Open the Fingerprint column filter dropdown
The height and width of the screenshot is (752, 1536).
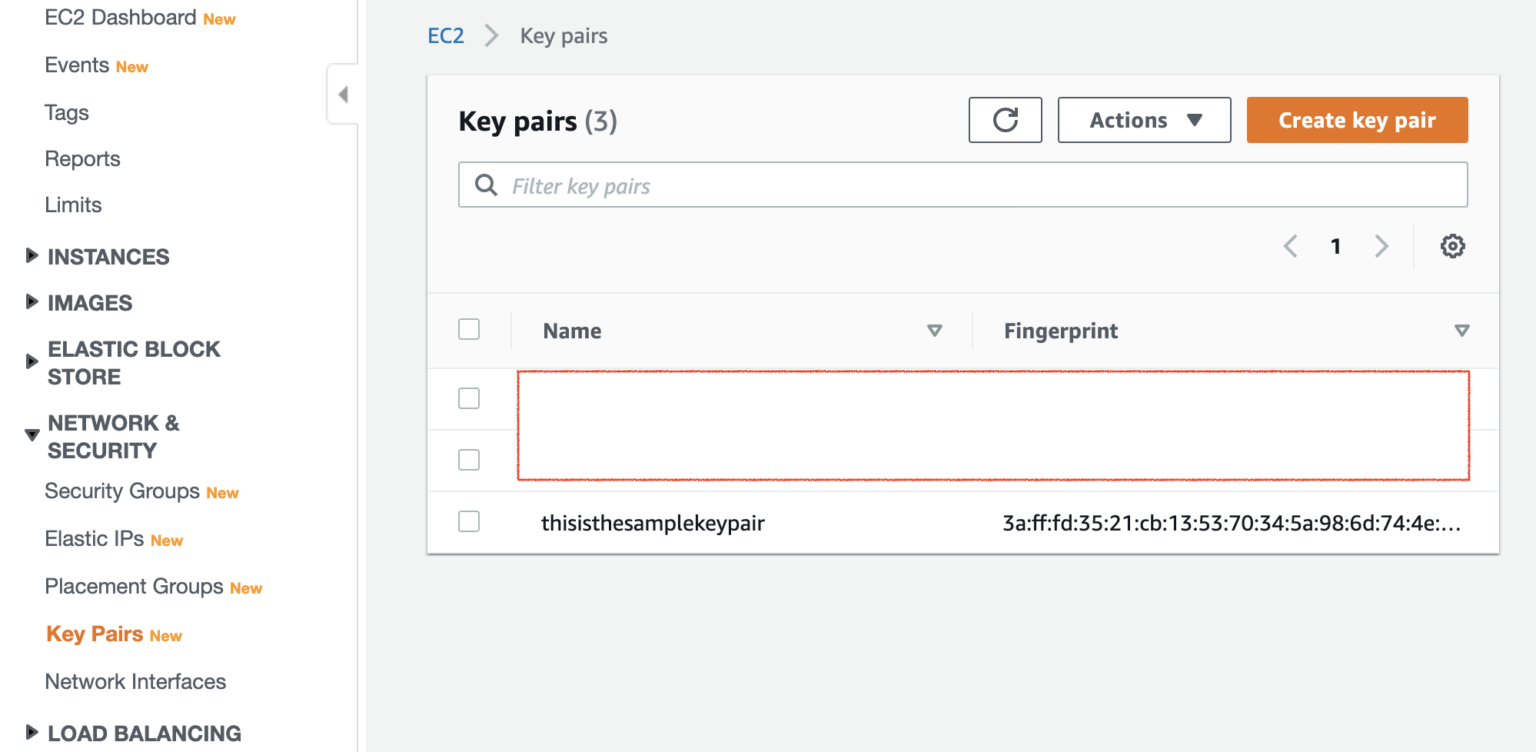pyautogui.click(x=1462, y=330)
